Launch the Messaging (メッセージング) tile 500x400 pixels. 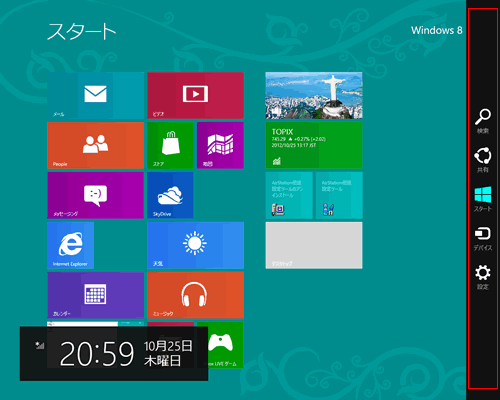(x=95, y=195)
